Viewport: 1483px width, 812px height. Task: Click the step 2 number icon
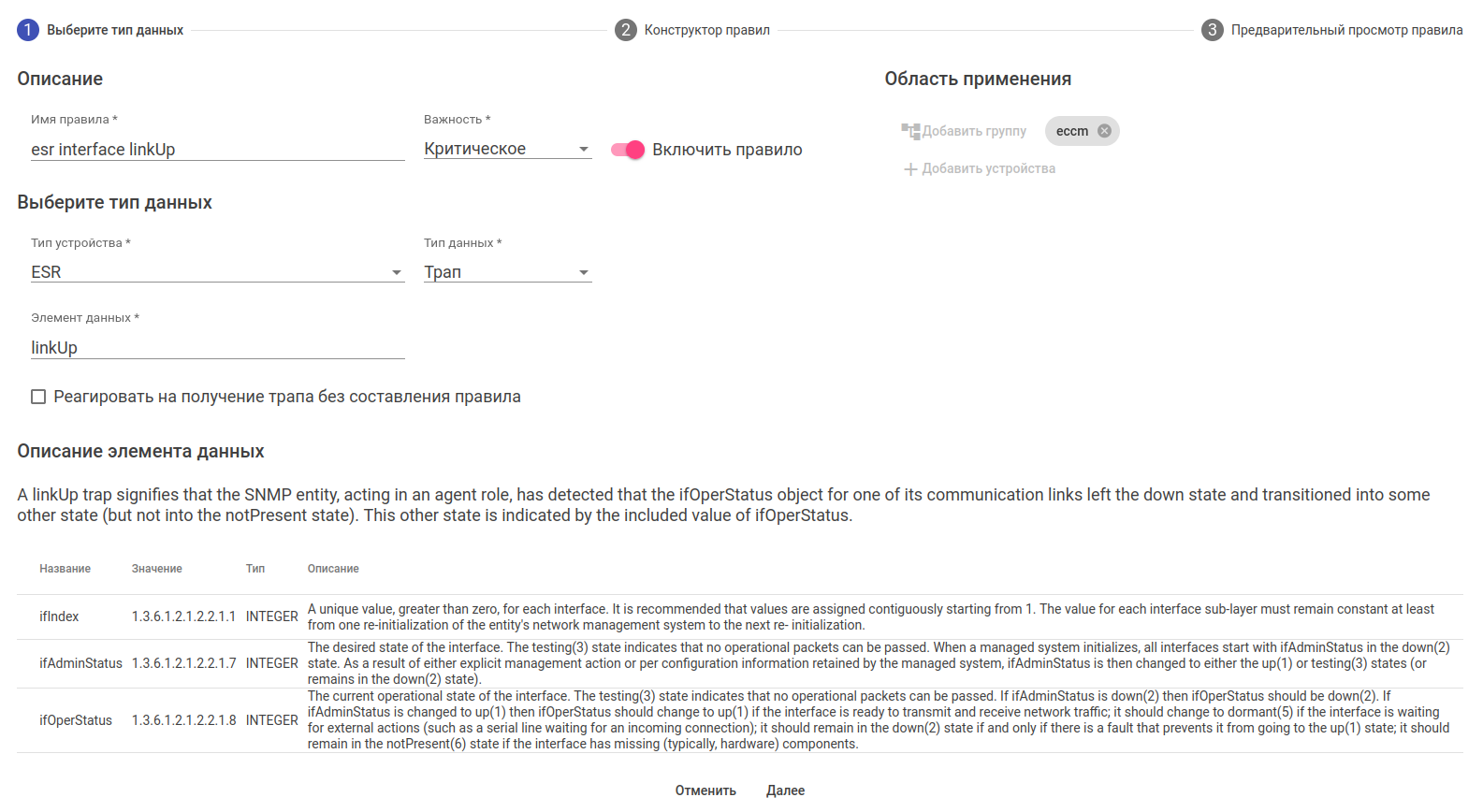[625, 30]
